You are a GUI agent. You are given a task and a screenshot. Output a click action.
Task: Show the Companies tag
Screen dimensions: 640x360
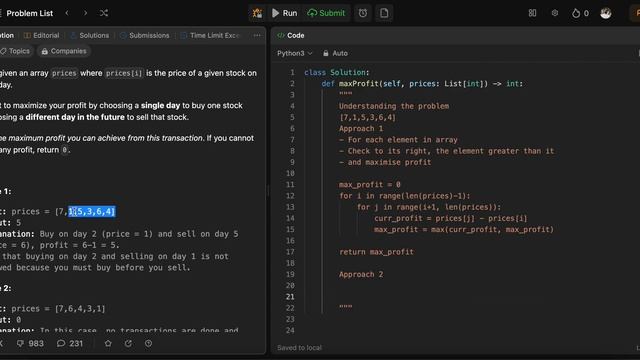[x=64, y=51]
